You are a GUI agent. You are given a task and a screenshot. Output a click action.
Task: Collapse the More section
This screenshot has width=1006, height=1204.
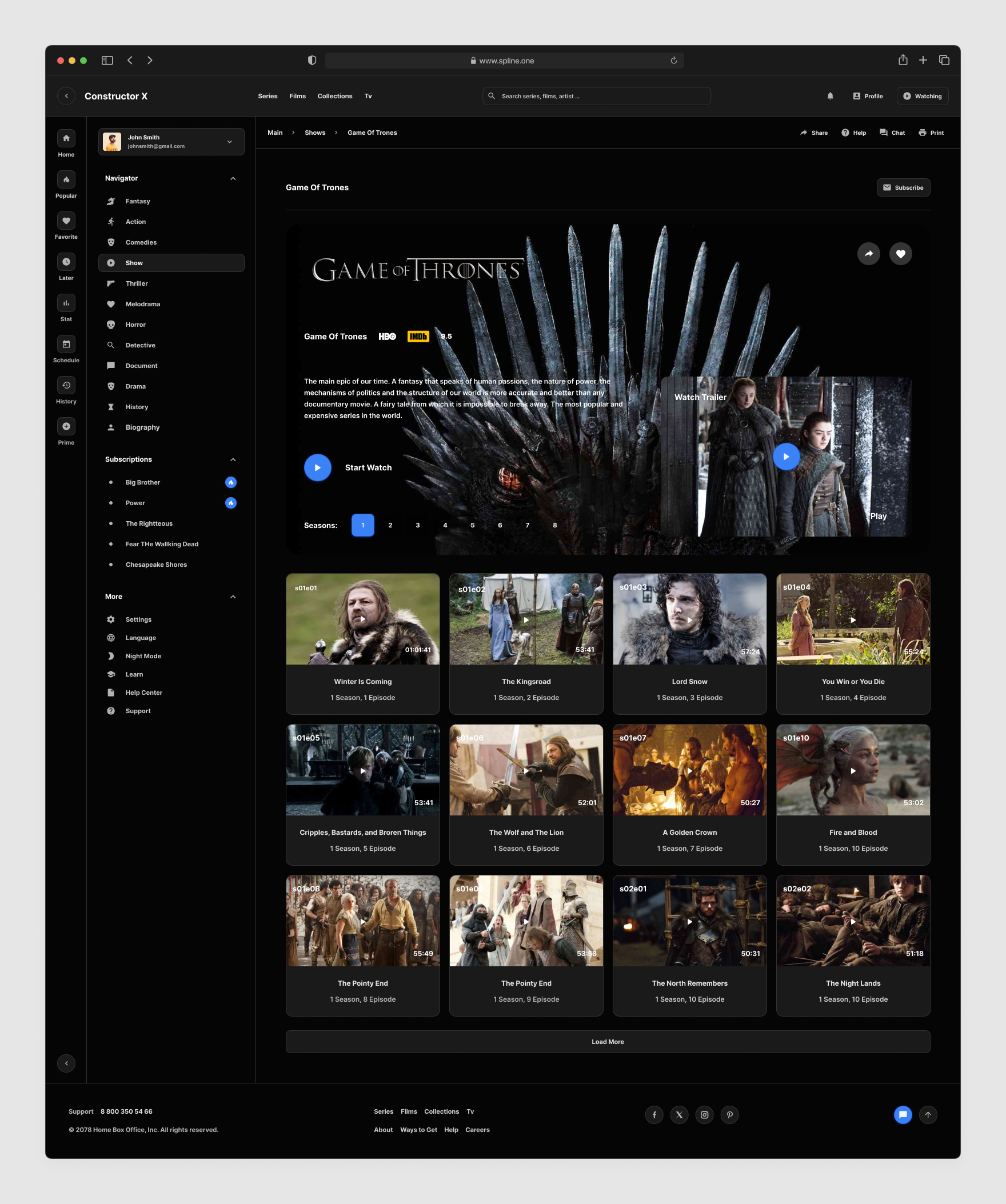[x=233, y=597]
